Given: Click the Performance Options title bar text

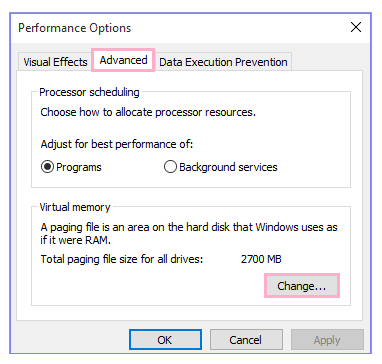Looking at the screenshot, I should (75, 28).
